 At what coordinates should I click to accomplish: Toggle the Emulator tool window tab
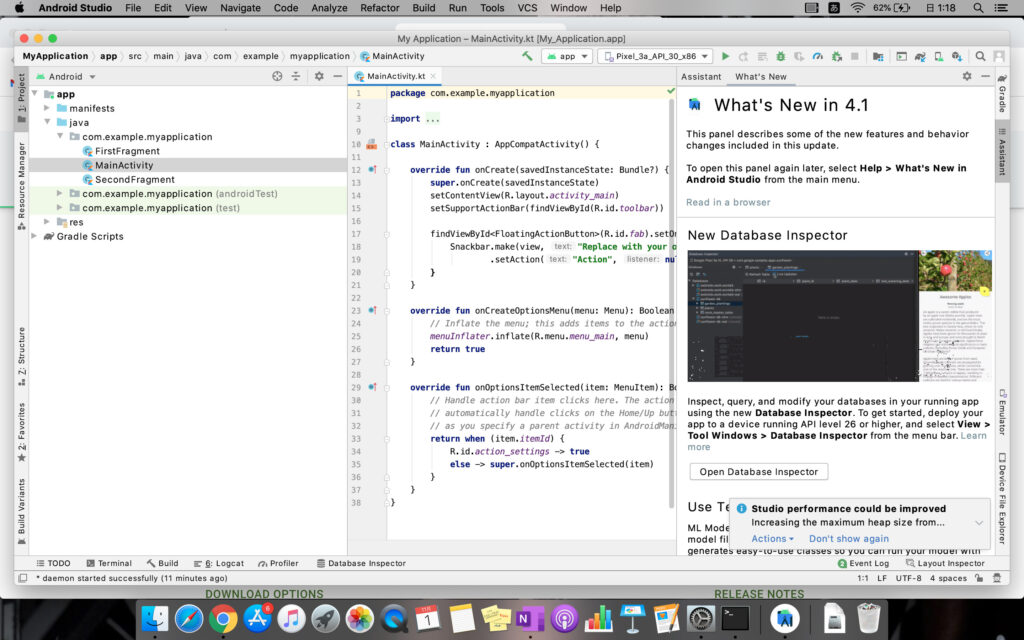pyautogui.click(x=1002, y=412)
